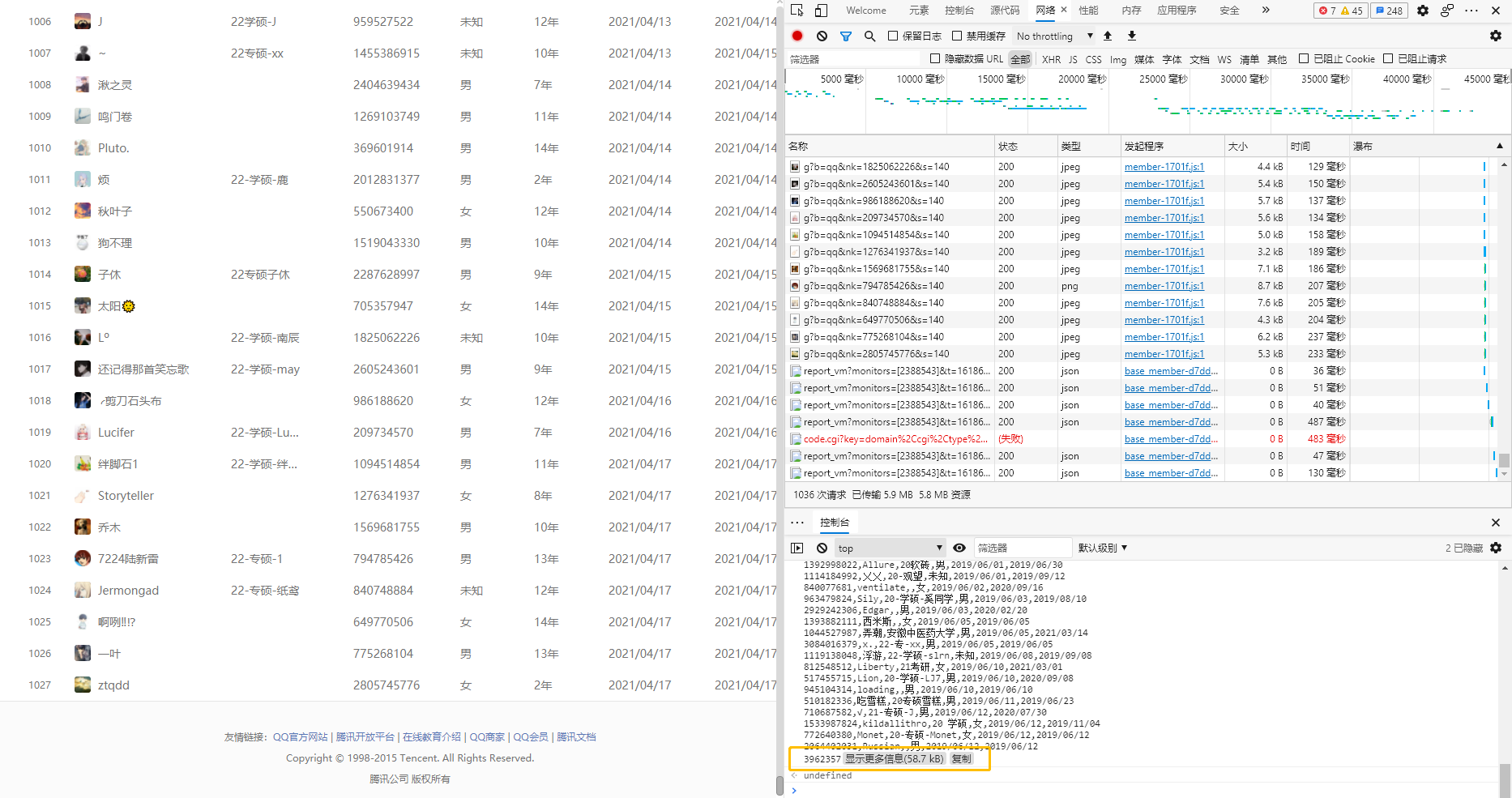This screenshot has height=798, width=1512.
Task: Open the QQ会员 footer link
Action: click(x=531, y=737)
